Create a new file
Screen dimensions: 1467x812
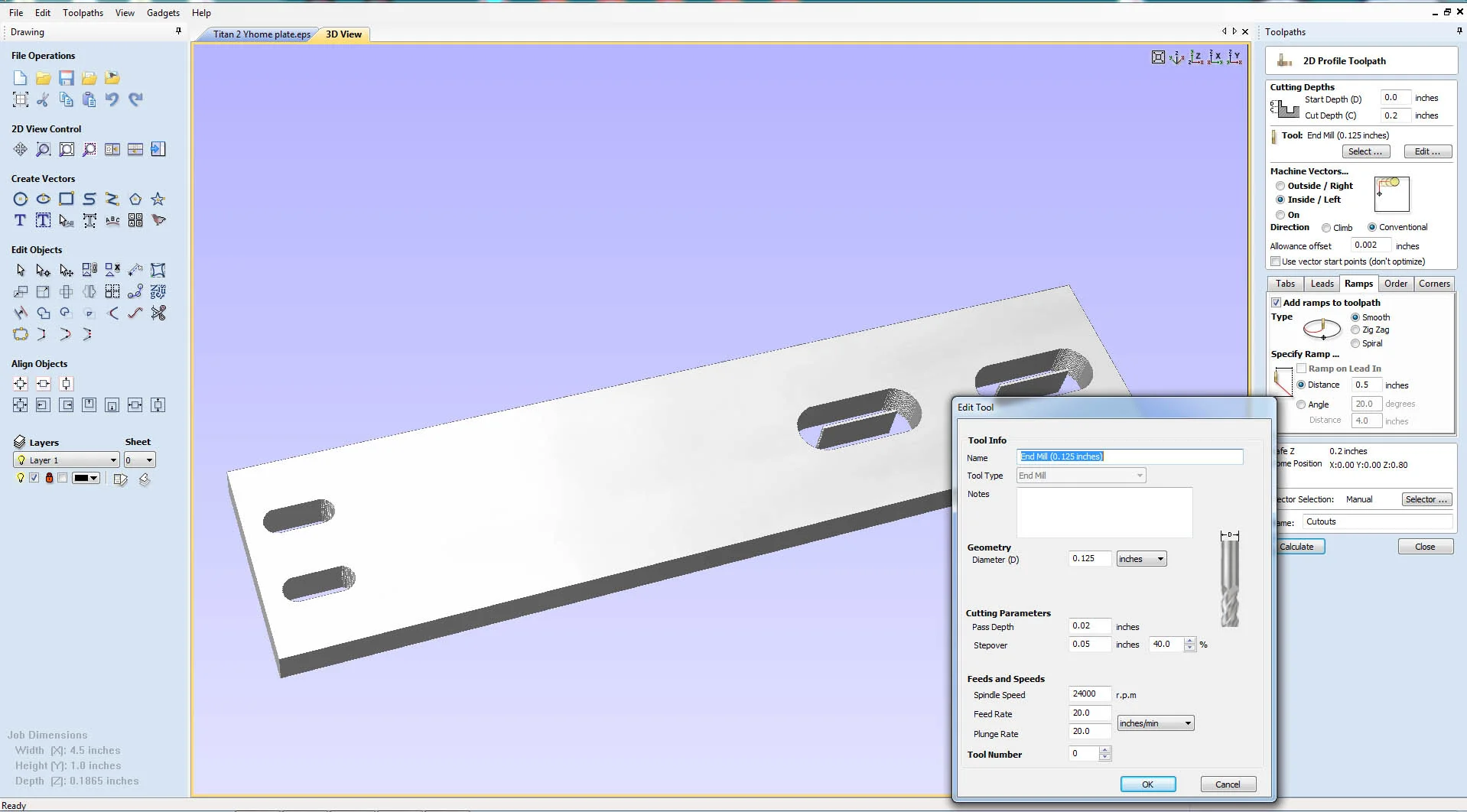21,78
